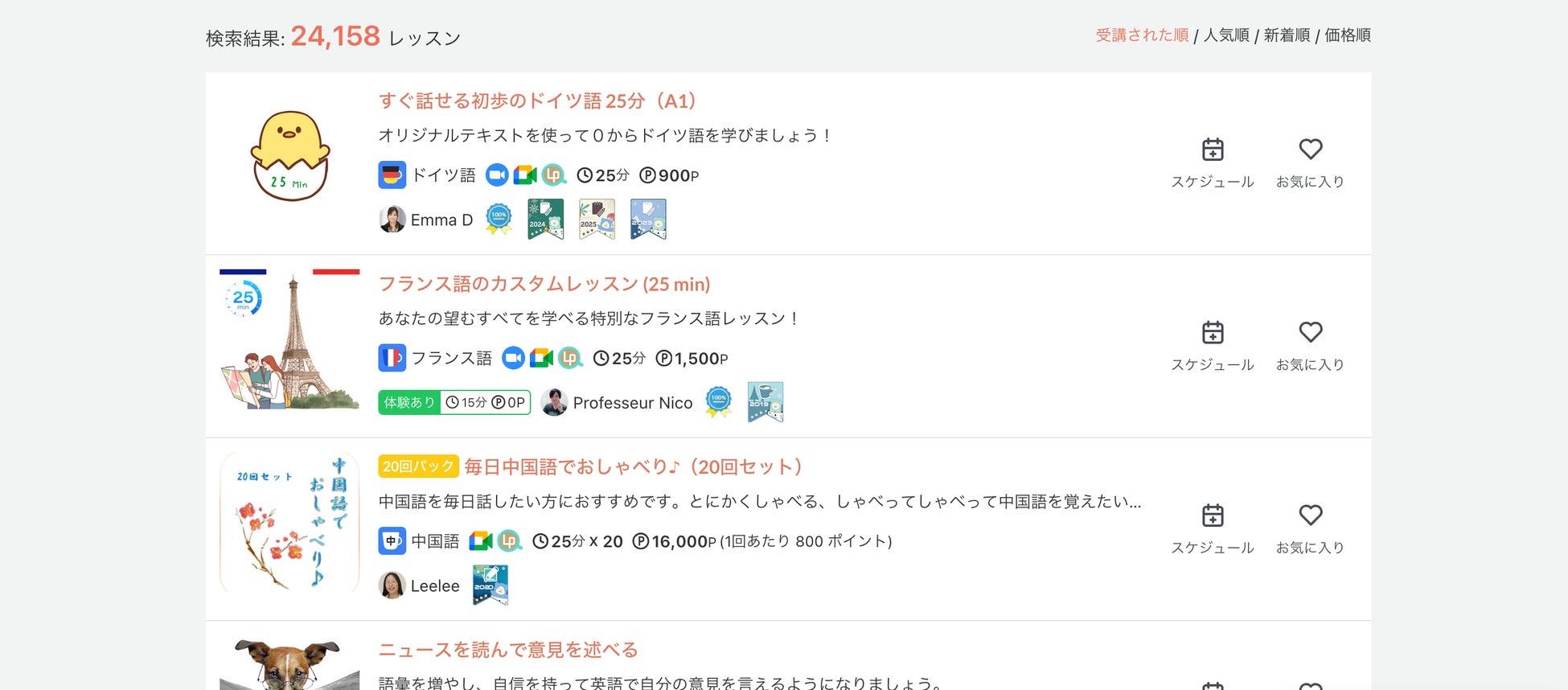Click Zoom icon on German lesson
Screen dimensions: 1568x690
click(498, 175)
